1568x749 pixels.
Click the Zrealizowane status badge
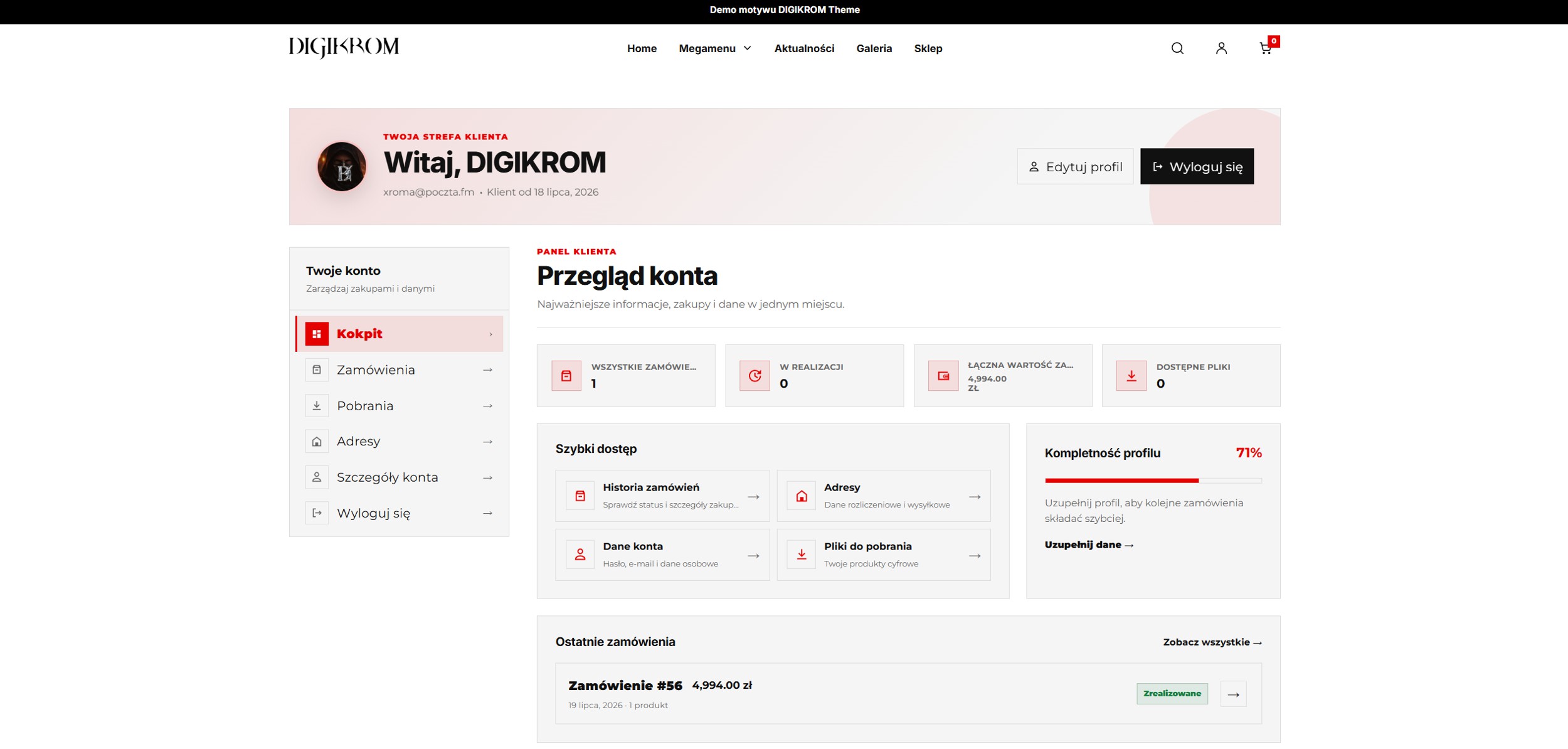tap(1172, 693)
